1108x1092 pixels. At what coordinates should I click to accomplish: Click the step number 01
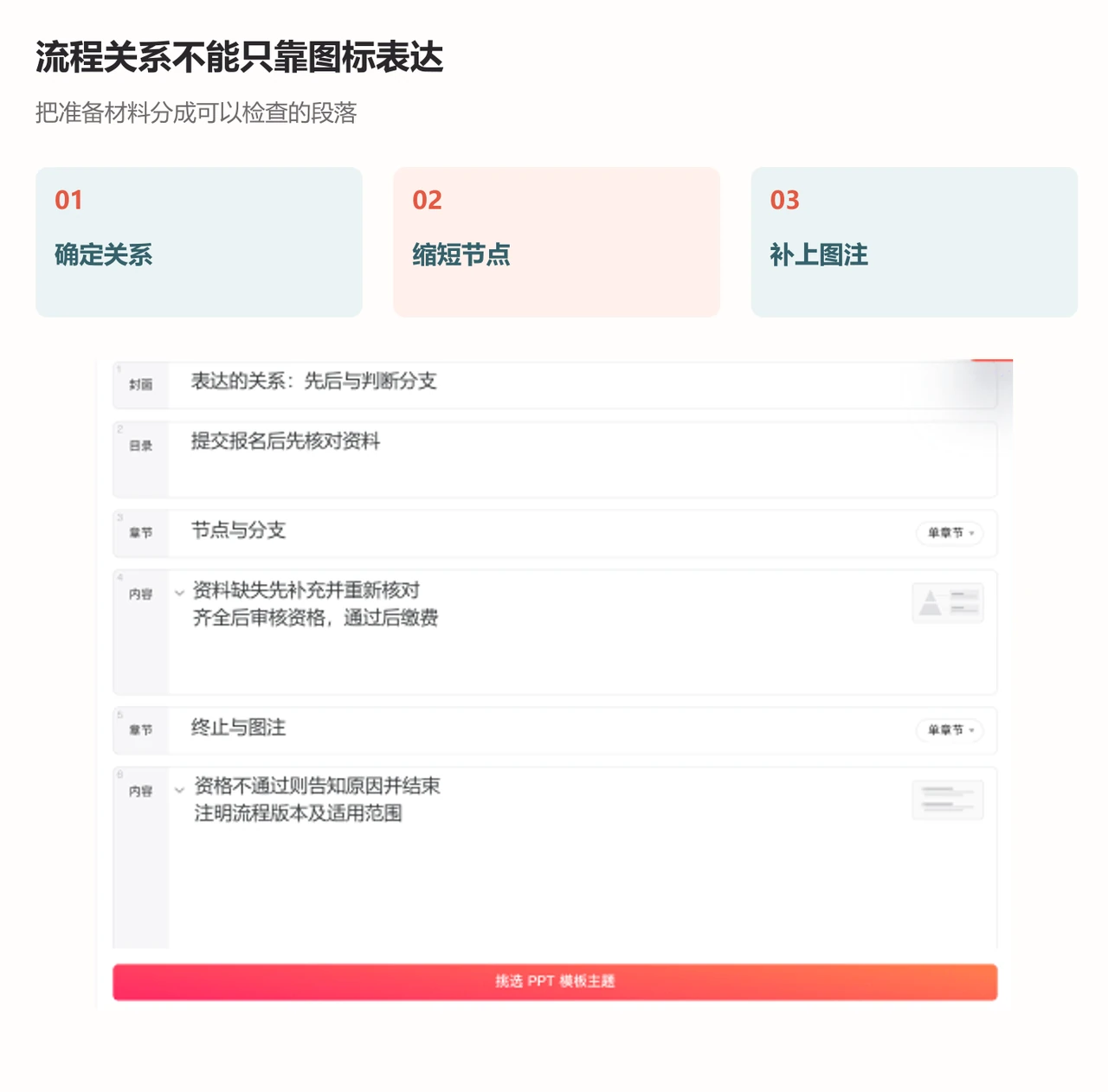[68, 200]
